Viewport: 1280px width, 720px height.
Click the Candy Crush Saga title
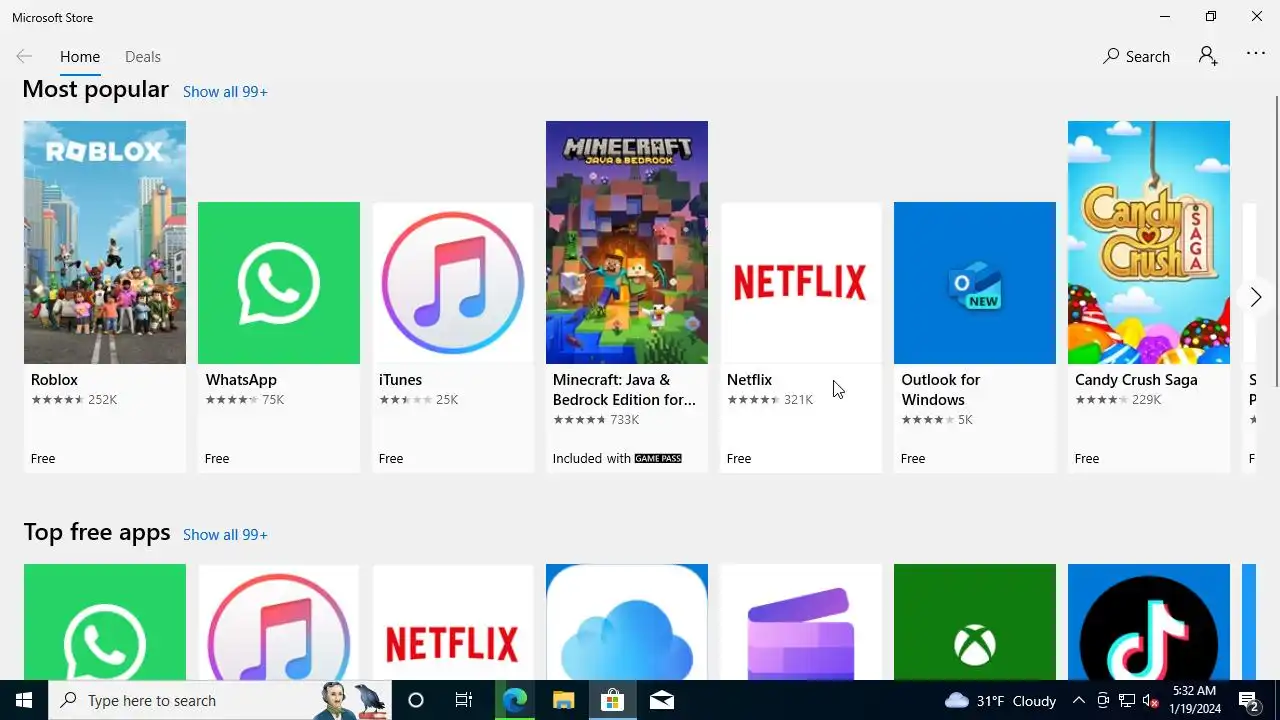coord(1136,380)
